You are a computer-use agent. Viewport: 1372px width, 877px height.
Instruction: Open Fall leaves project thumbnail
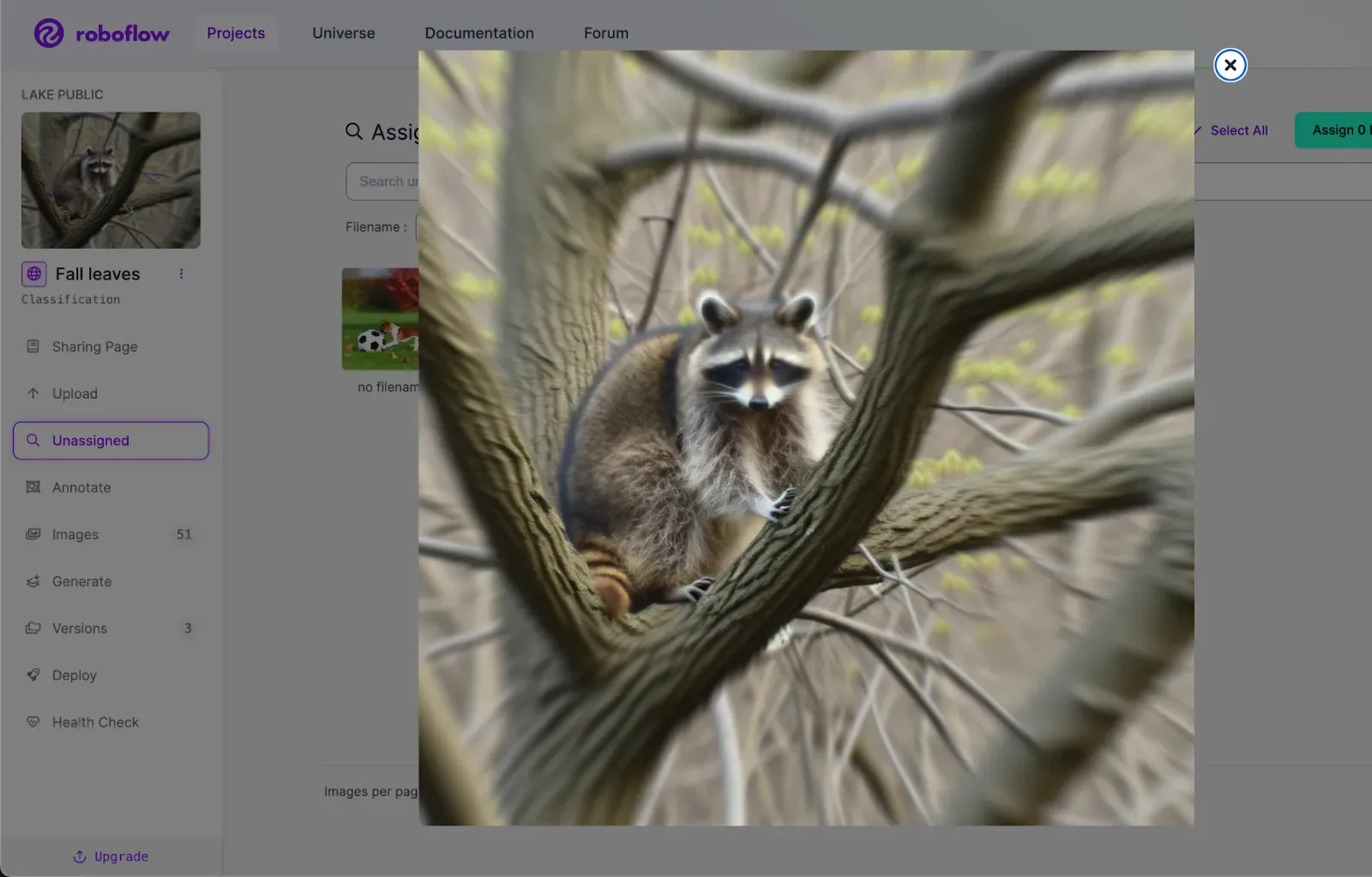pyautogui.click(x=111, y=180)
